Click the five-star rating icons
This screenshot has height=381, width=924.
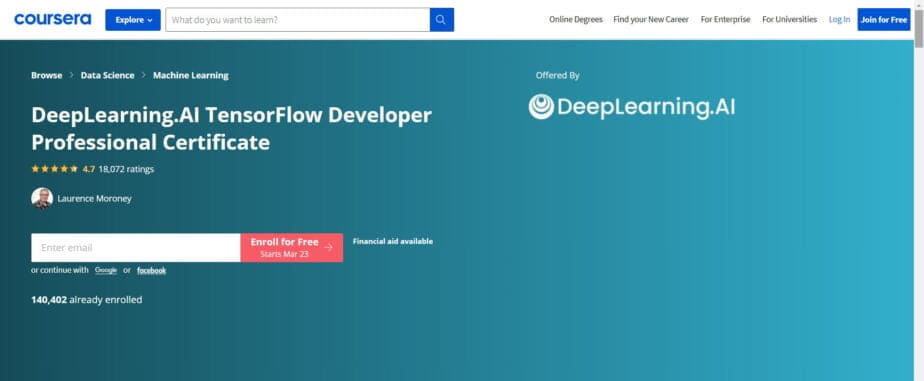tap(54, 169)
